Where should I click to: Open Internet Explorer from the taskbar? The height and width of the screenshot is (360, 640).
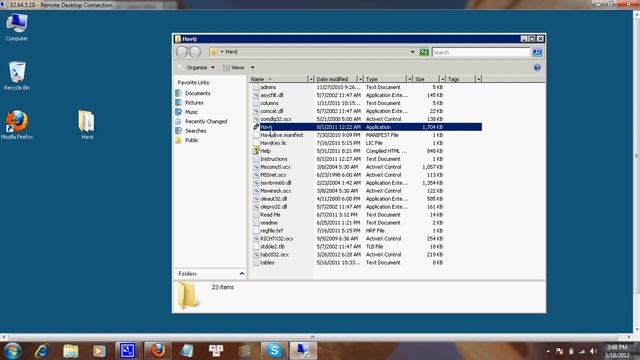42,351
